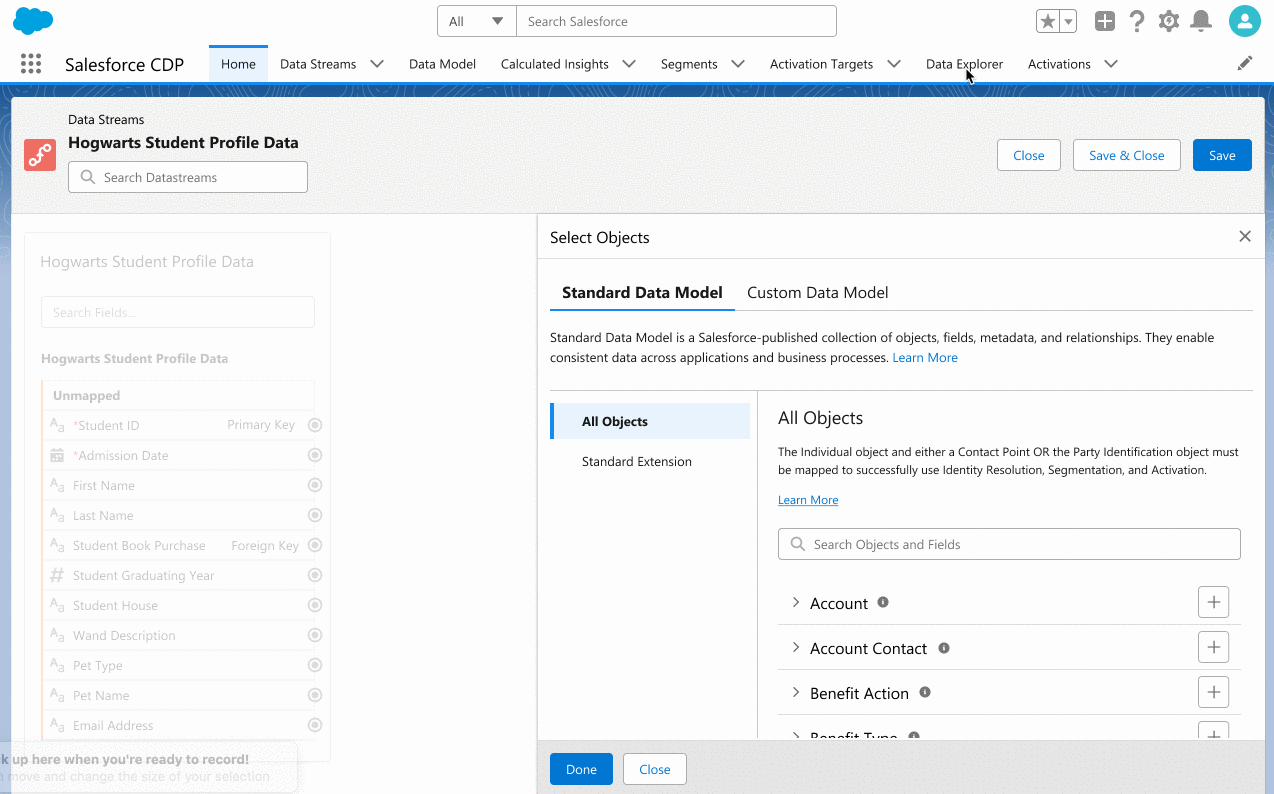Click the Last Name mapping connector circle
Screen dimensions: 1274x794
[x=315, y=515]
